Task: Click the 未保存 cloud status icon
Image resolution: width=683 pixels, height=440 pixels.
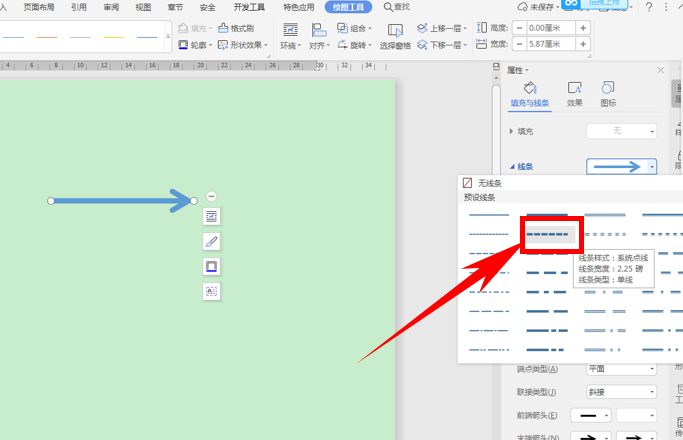Action: coord(523,7)
